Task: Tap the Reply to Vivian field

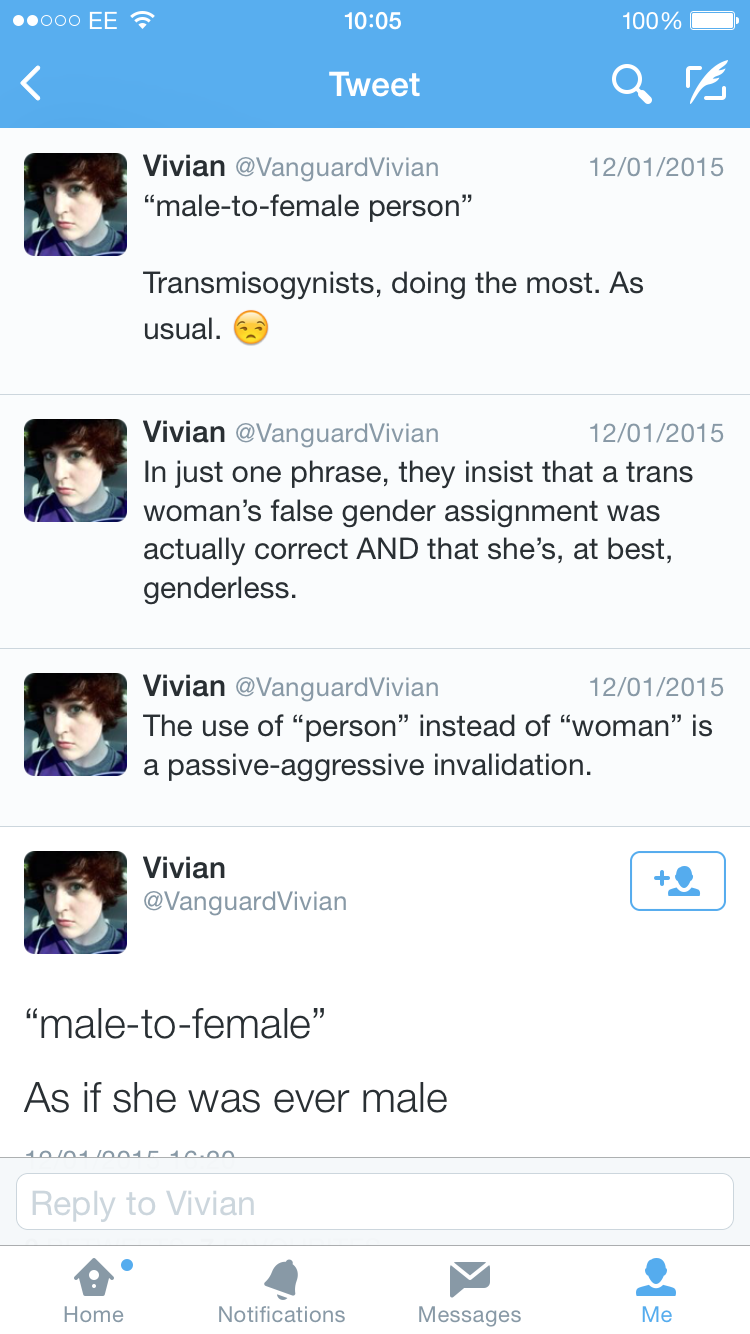Action: [x=375, y=1202]
